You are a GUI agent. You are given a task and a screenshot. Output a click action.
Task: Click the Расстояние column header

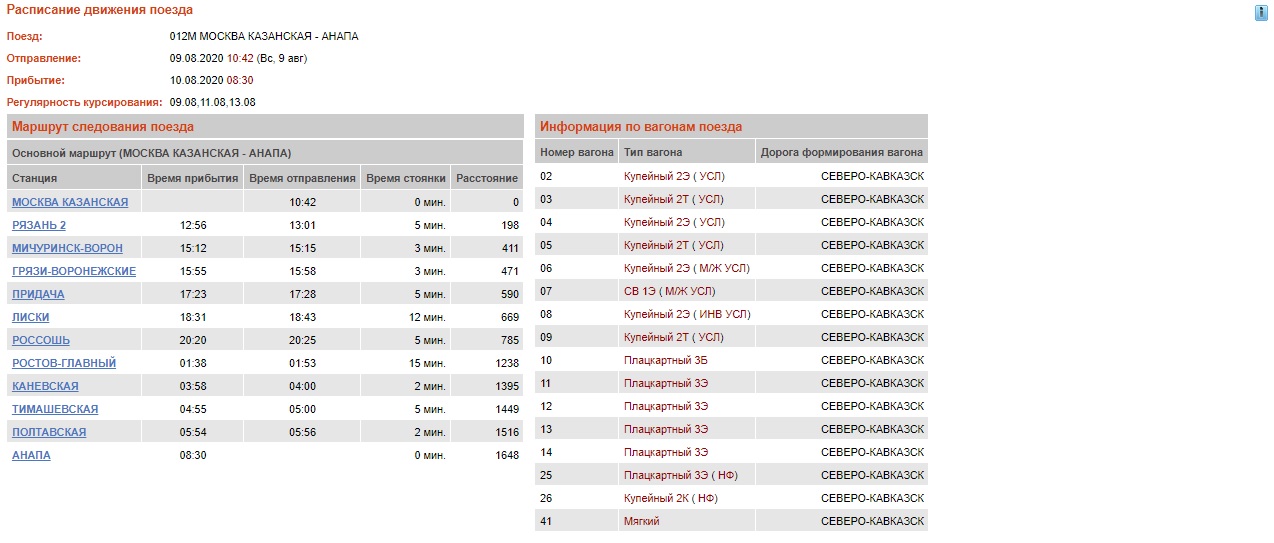coord(486,178)
